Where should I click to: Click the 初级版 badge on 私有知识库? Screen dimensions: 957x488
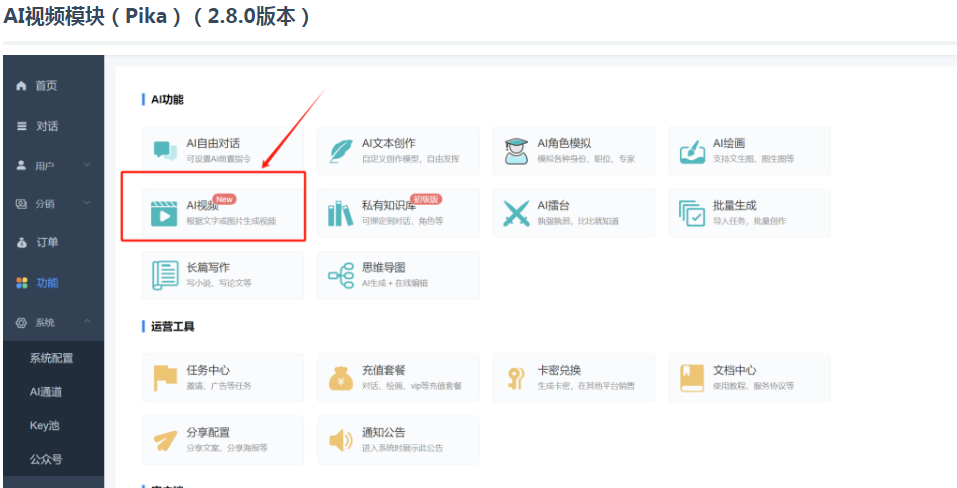(x=426, y=199)
